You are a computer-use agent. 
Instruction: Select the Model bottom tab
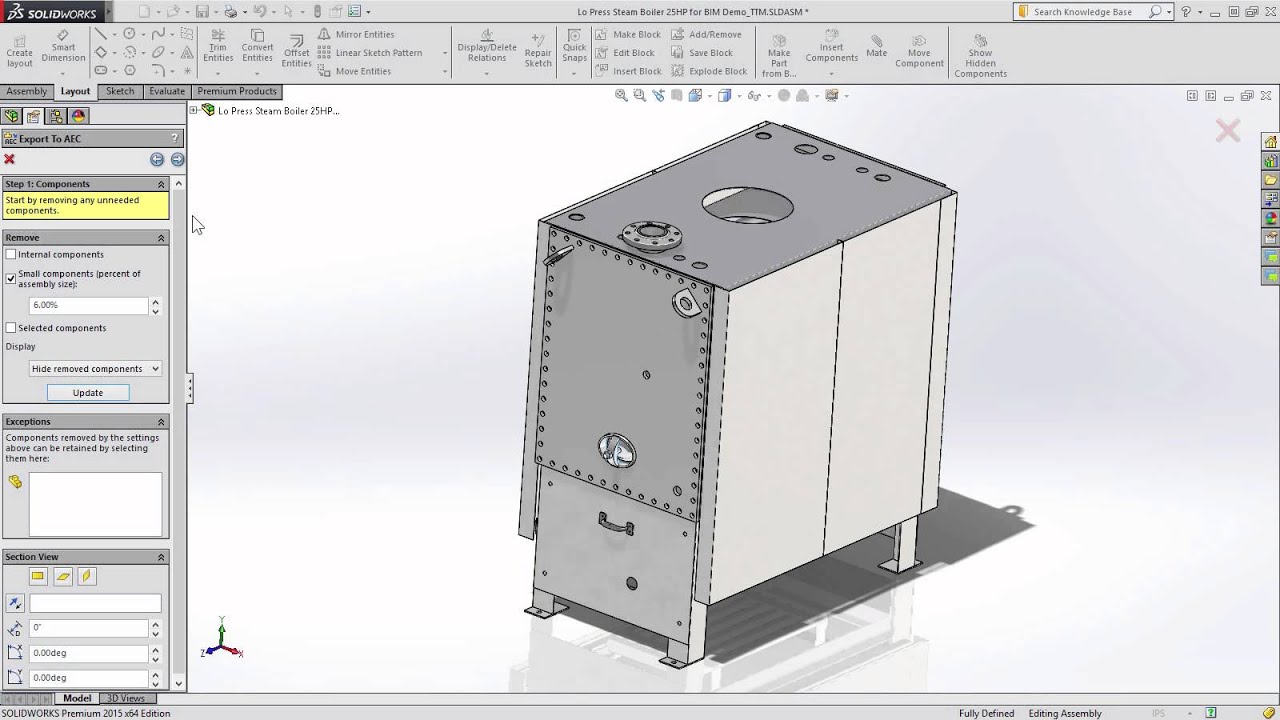coord(77,698)
